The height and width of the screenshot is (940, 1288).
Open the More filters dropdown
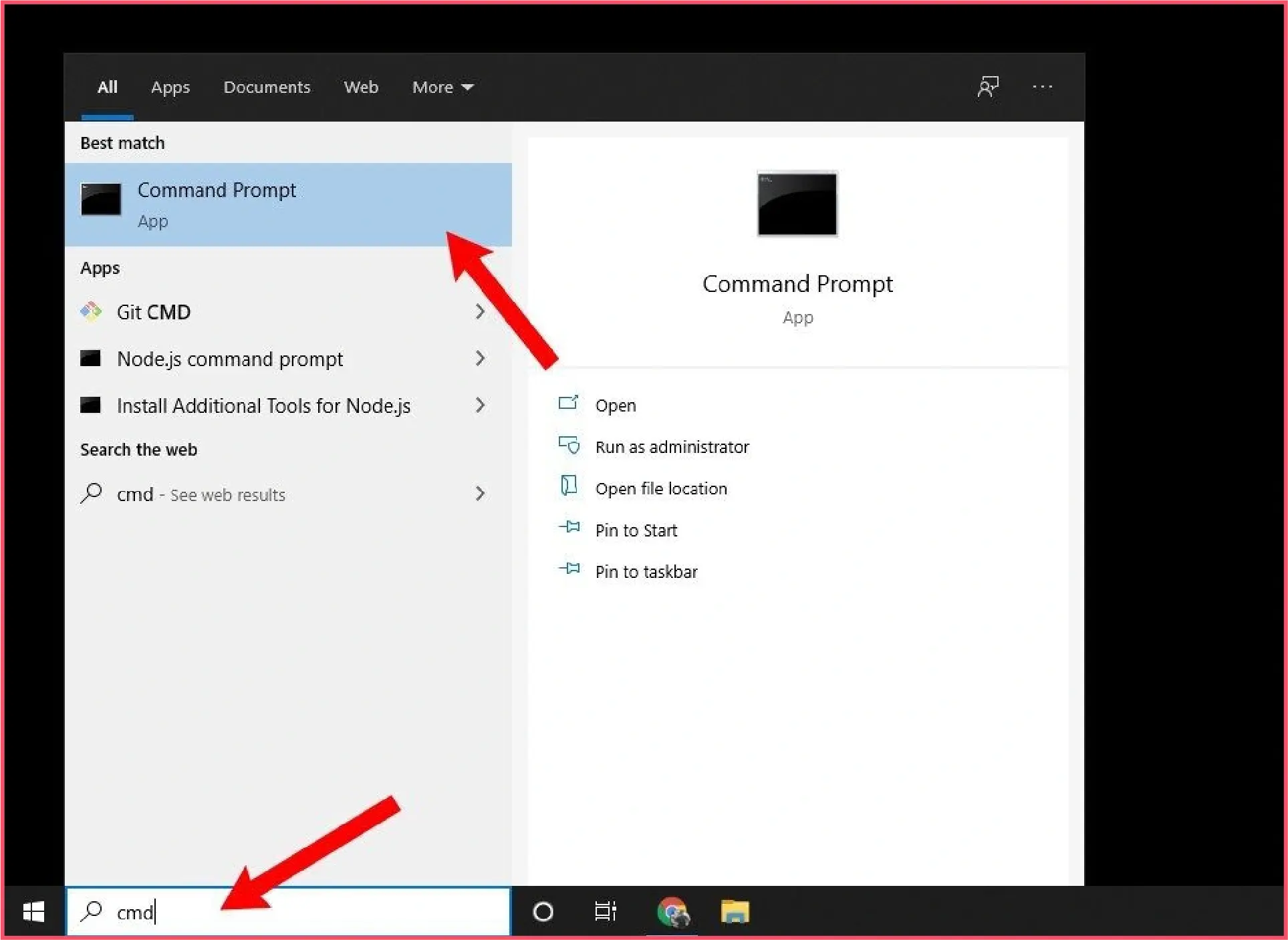(442, 87)
